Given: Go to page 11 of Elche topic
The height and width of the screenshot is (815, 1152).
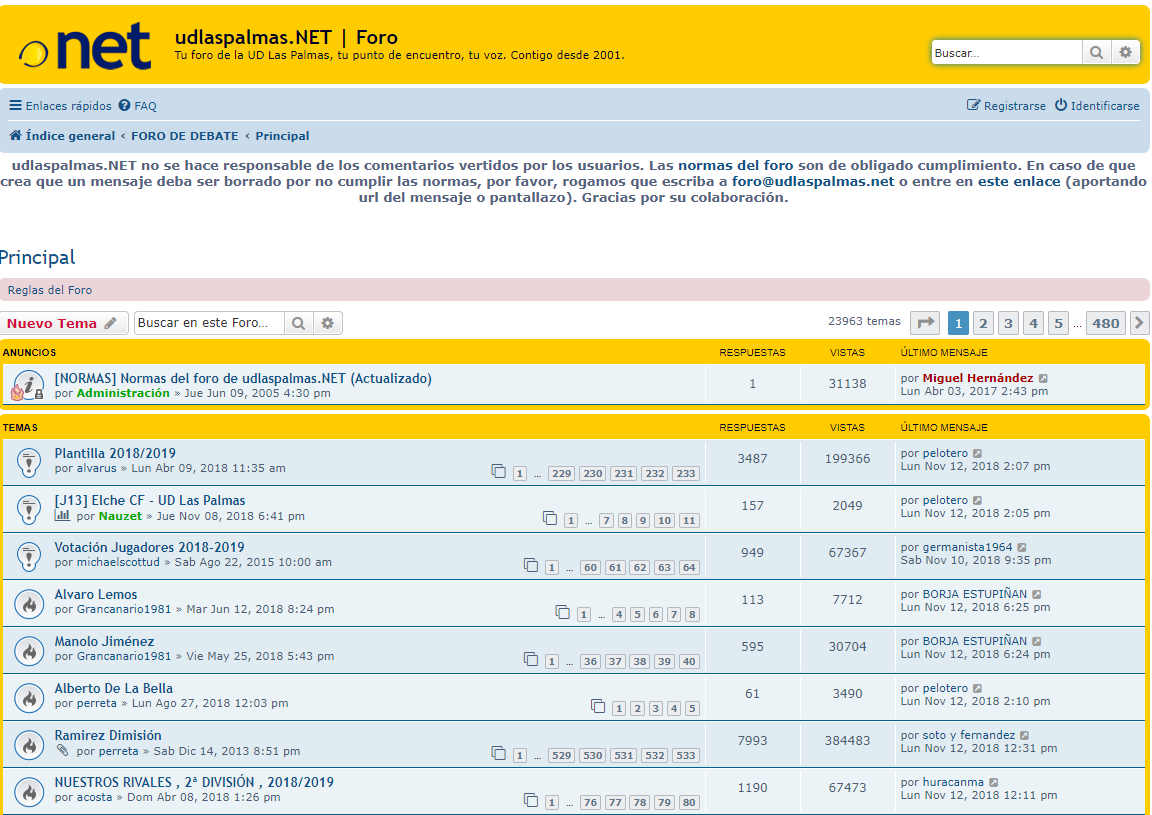Looking at the screenshot, I should click(x=688, y=520).
